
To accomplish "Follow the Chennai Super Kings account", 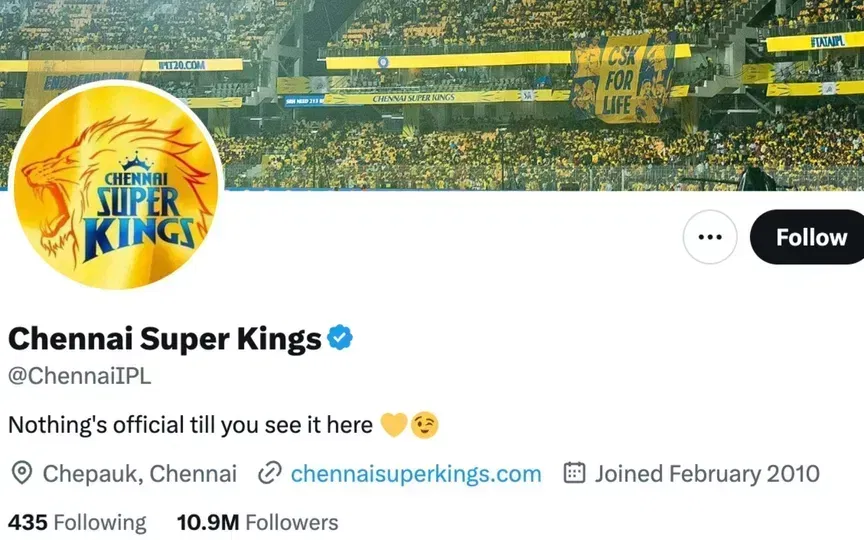I will [810, 238].
